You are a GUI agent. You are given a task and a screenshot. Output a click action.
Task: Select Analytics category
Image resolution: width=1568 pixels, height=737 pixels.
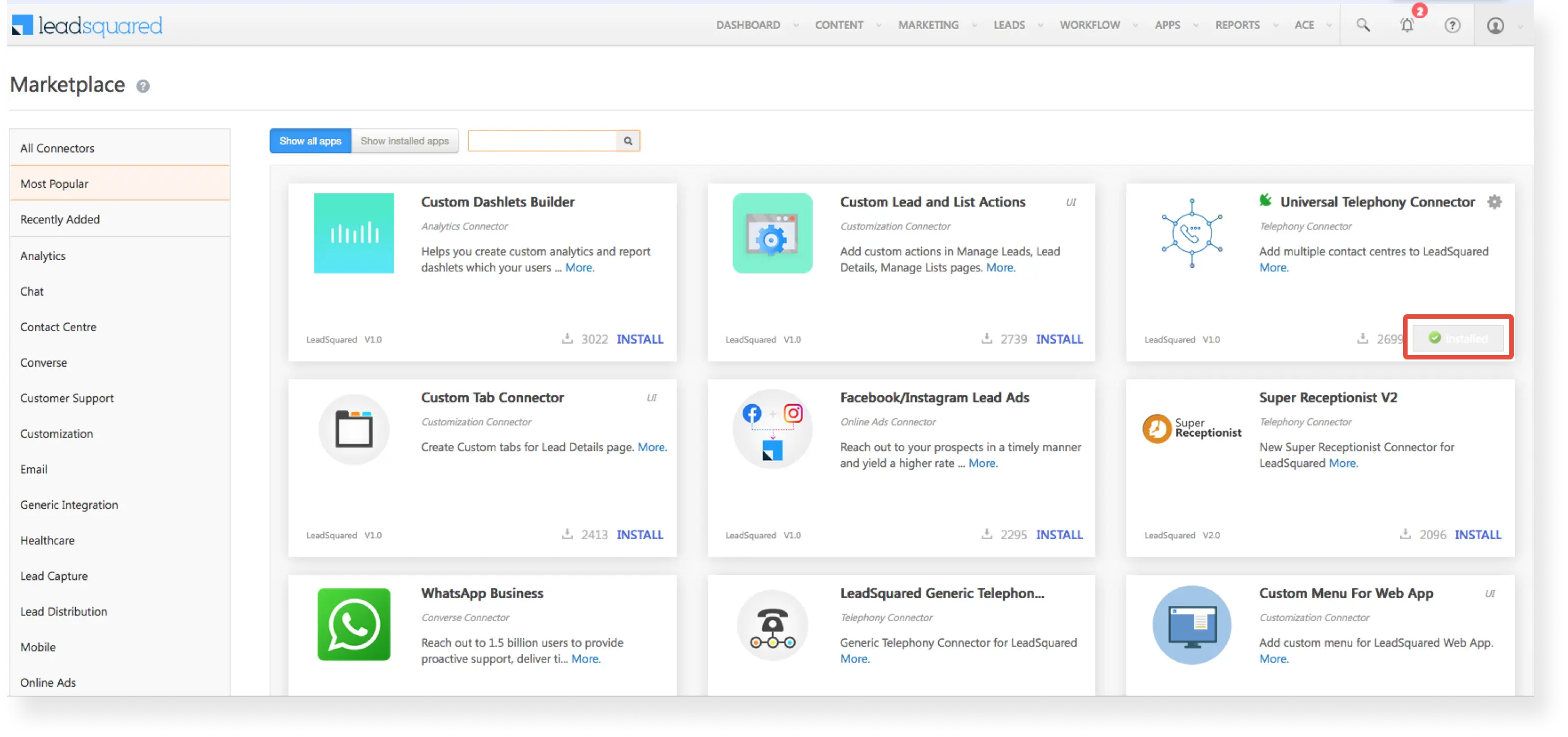click(x=120, y=256)
